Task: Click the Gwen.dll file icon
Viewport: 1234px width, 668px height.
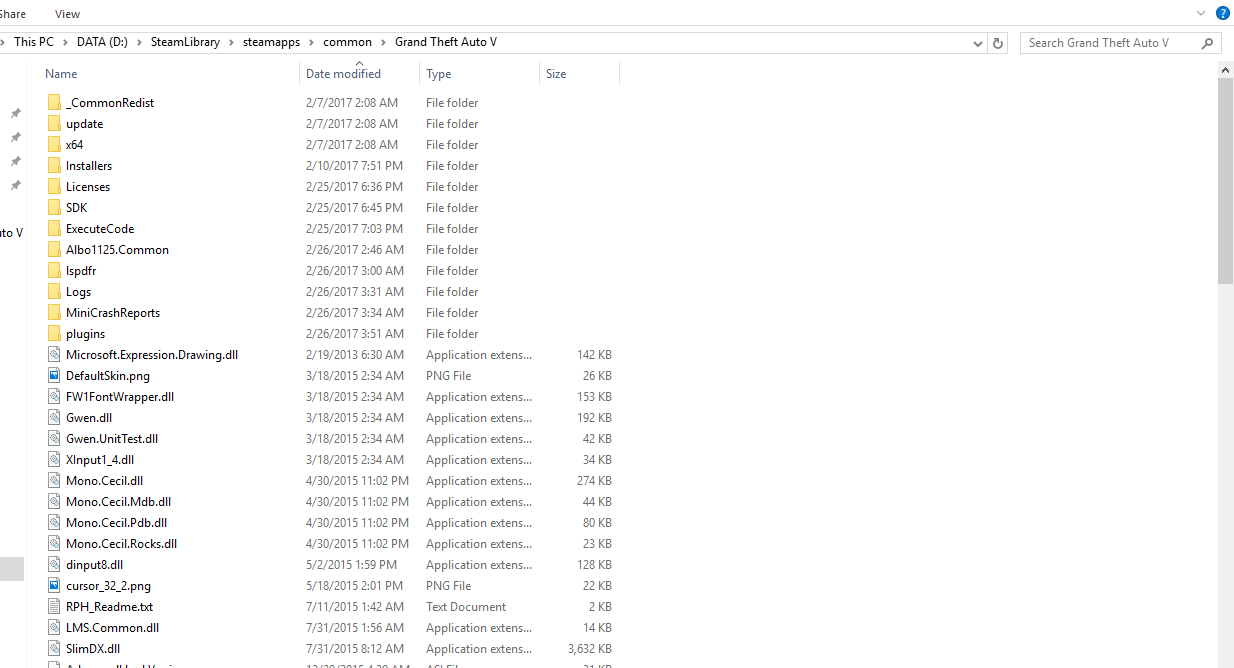Action: tap(54, 417)
